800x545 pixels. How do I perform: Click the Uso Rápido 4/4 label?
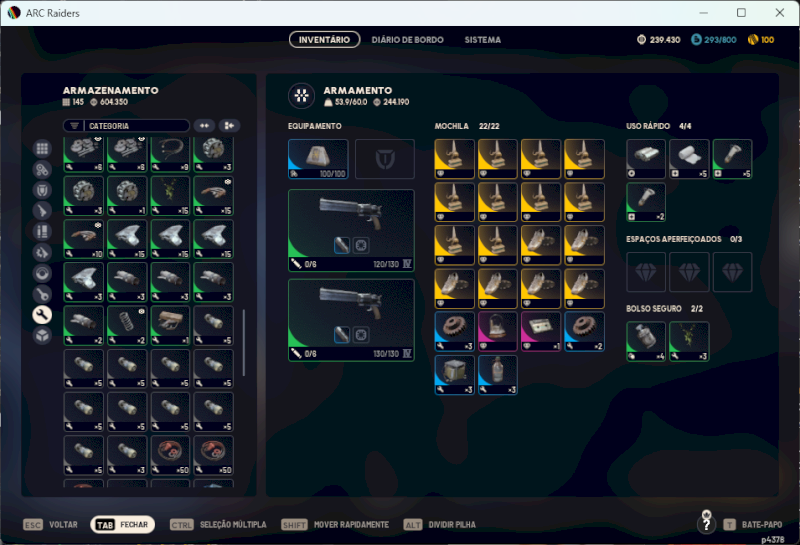coord(659,126)
